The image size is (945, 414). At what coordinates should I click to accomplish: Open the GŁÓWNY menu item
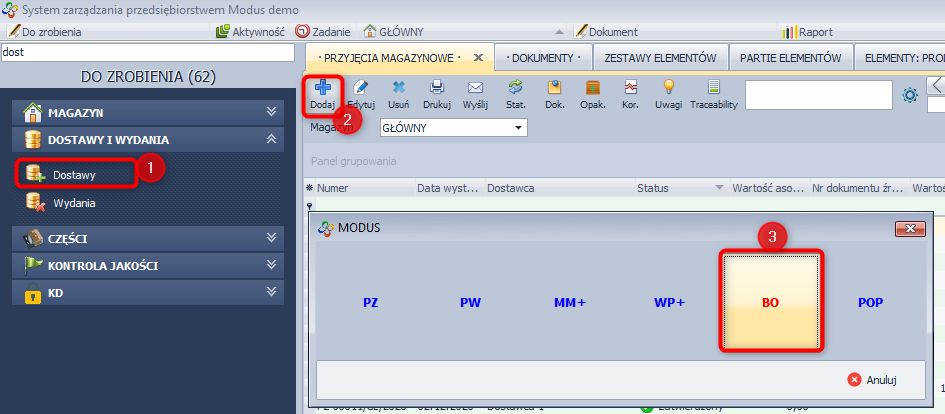point(394,32)
